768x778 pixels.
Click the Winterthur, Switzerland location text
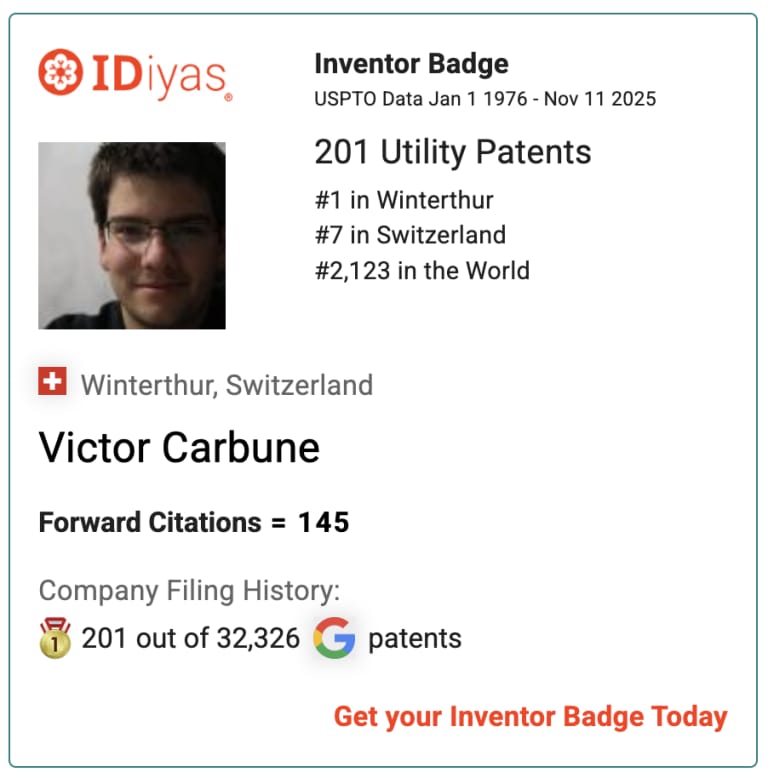(227, 385)
